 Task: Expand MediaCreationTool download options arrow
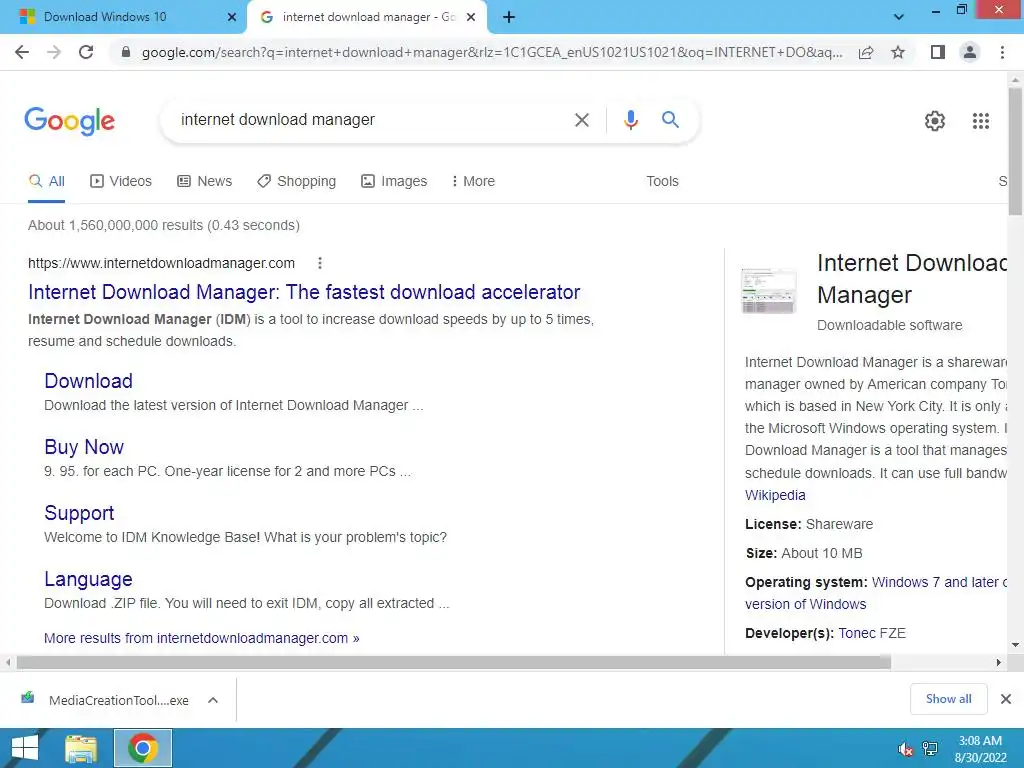pyautogui.click(x=213, y=700)
